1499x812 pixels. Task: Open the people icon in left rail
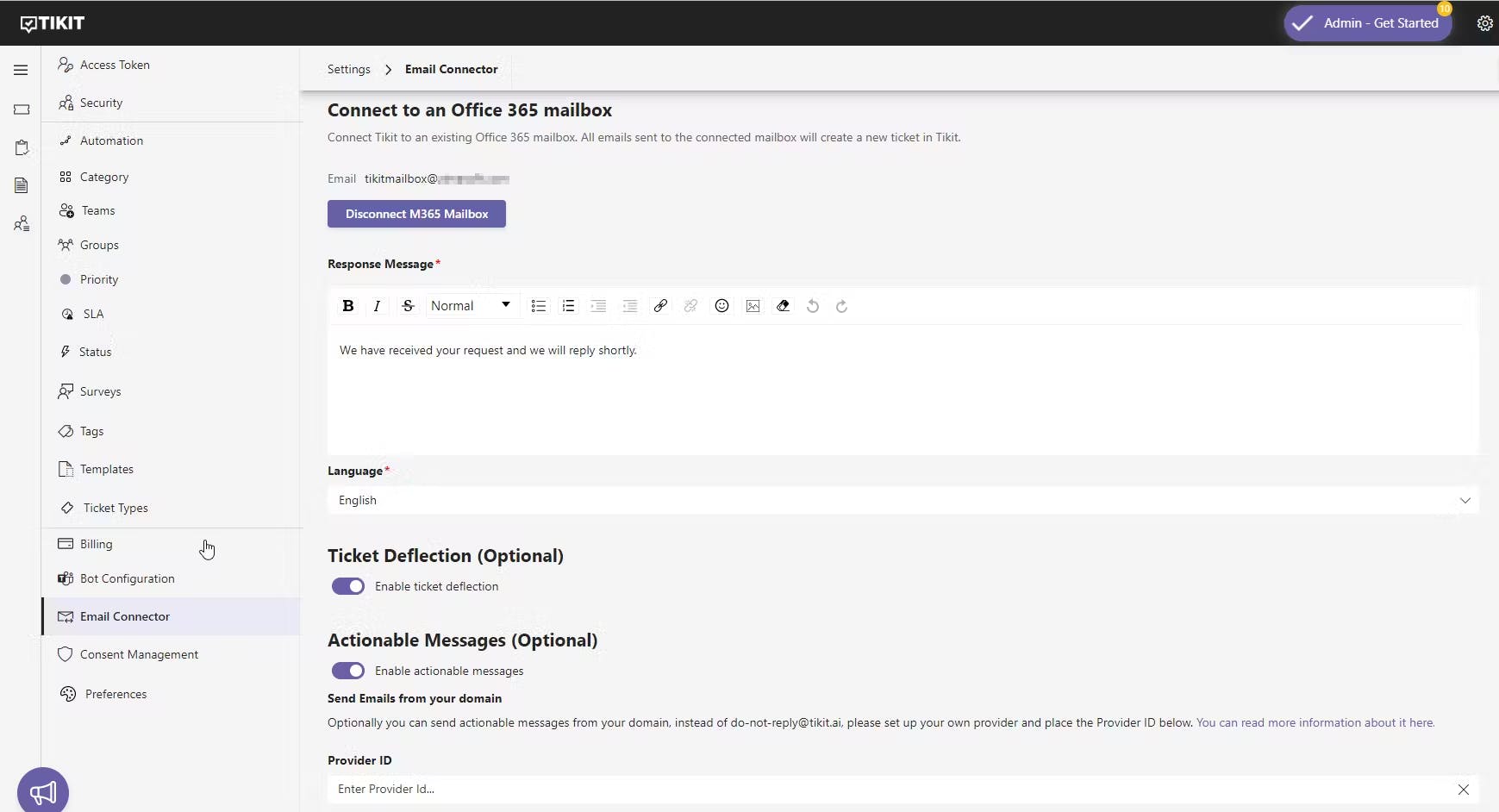(x=22, y=224)
